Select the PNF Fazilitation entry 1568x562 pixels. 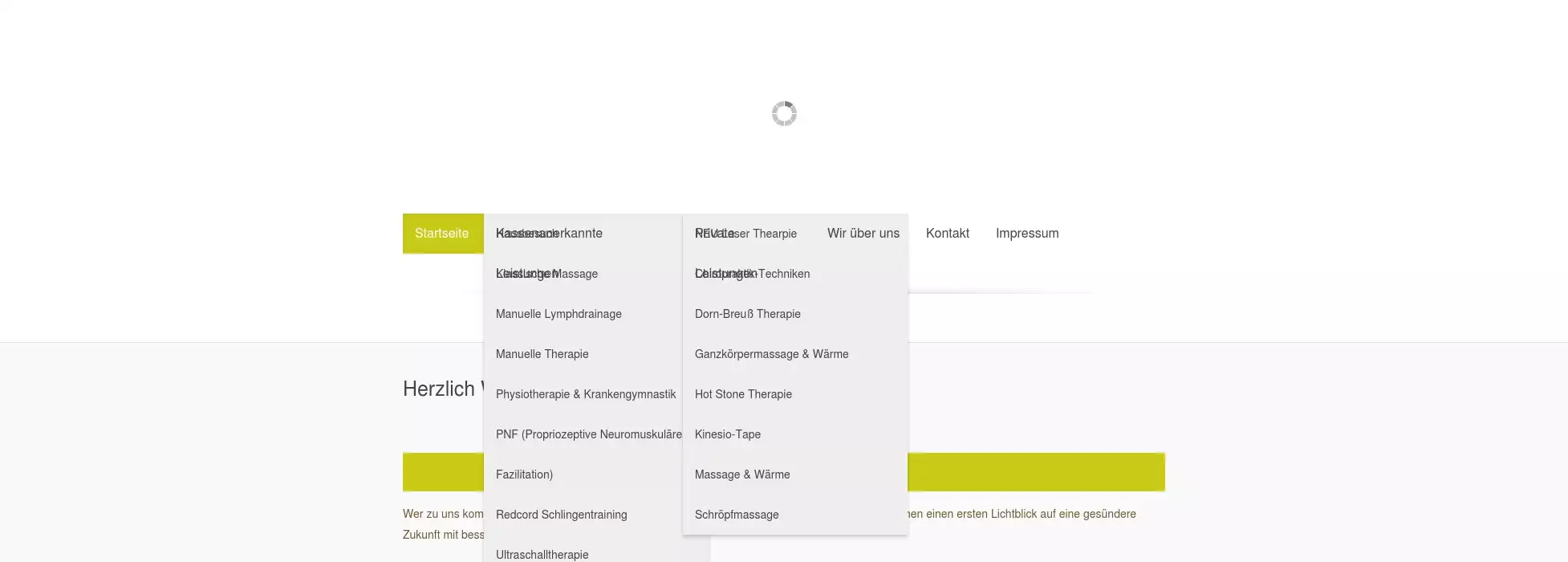(x=588, y=434)
